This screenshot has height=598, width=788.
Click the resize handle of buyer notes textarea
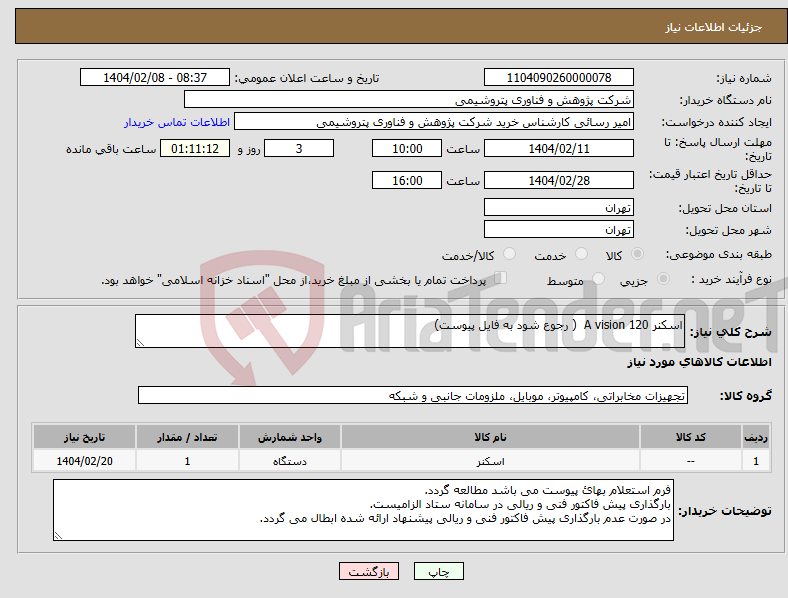[x=58, y=536]
